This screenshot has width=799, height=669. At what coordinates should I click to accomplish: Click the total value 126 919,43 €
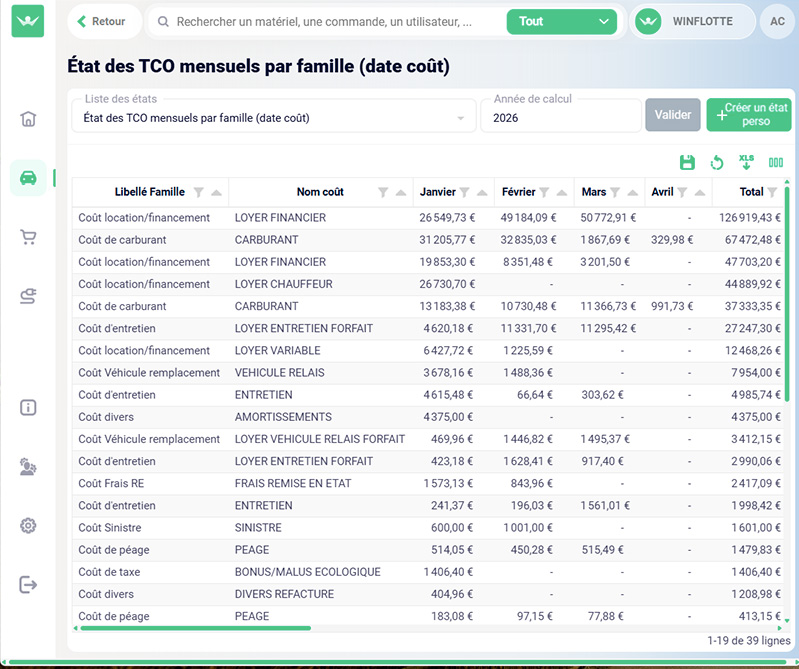750,218
